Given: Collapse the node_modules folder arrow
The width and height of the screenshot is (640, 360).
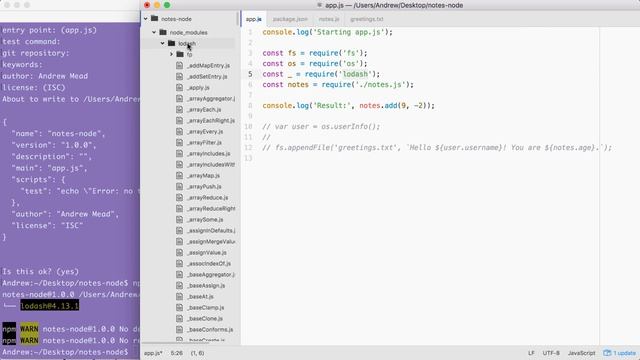Looking at the screenshot, I should (154, 32).
